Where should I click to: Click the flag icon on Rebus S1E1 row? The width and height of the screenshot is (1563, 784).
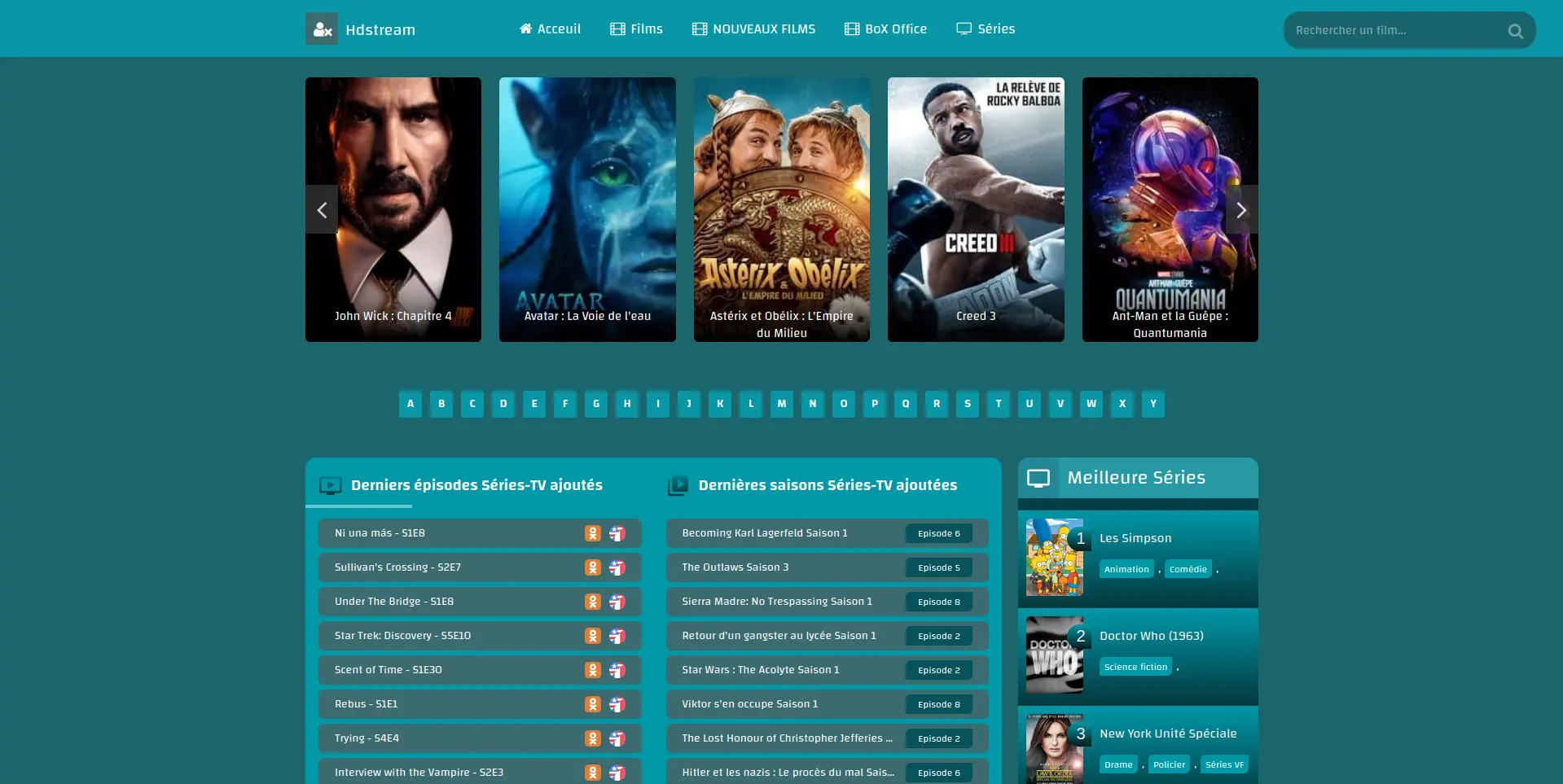[617, 704]
